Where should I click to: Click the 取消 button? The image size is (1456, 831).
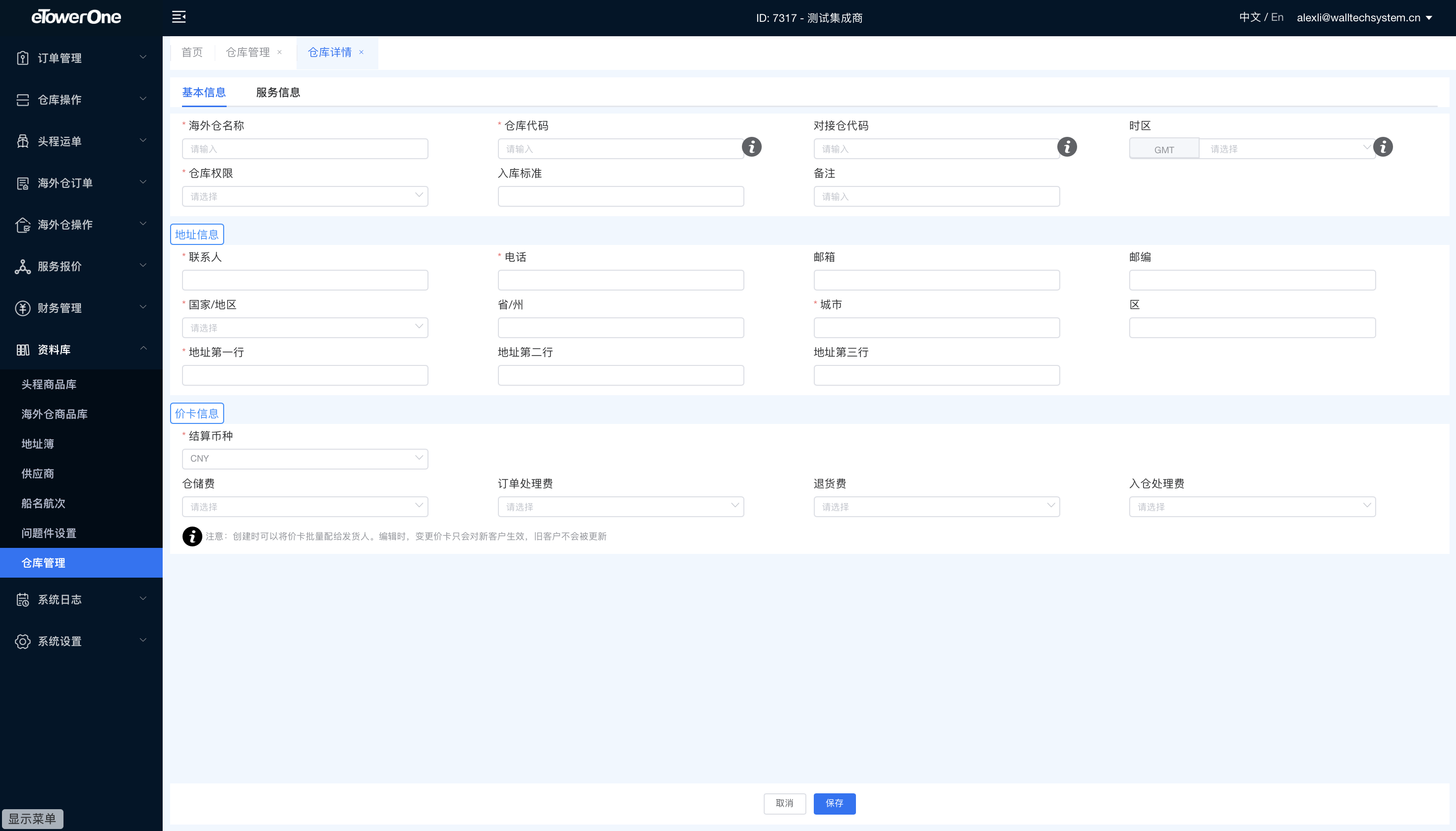785,804
